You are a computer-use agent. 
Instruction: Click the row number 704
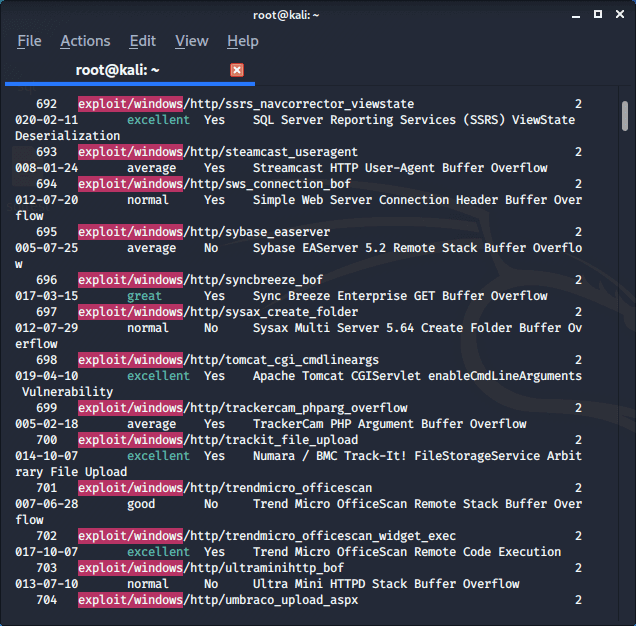[x=47, y=600]
